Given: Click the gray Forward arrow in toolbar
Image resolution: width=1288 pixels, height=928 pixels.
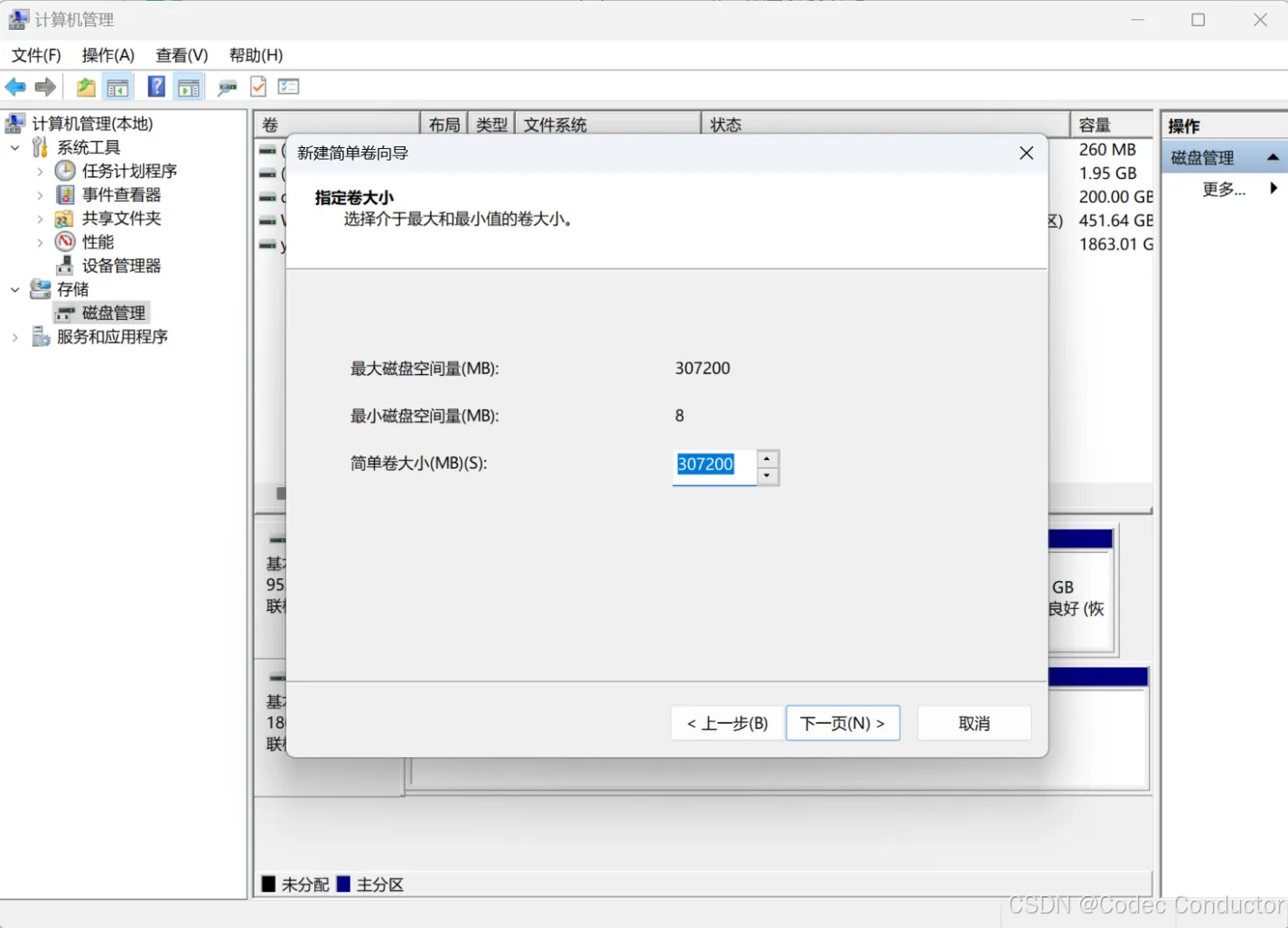Looking at the screenshot, I should (45, 87).
